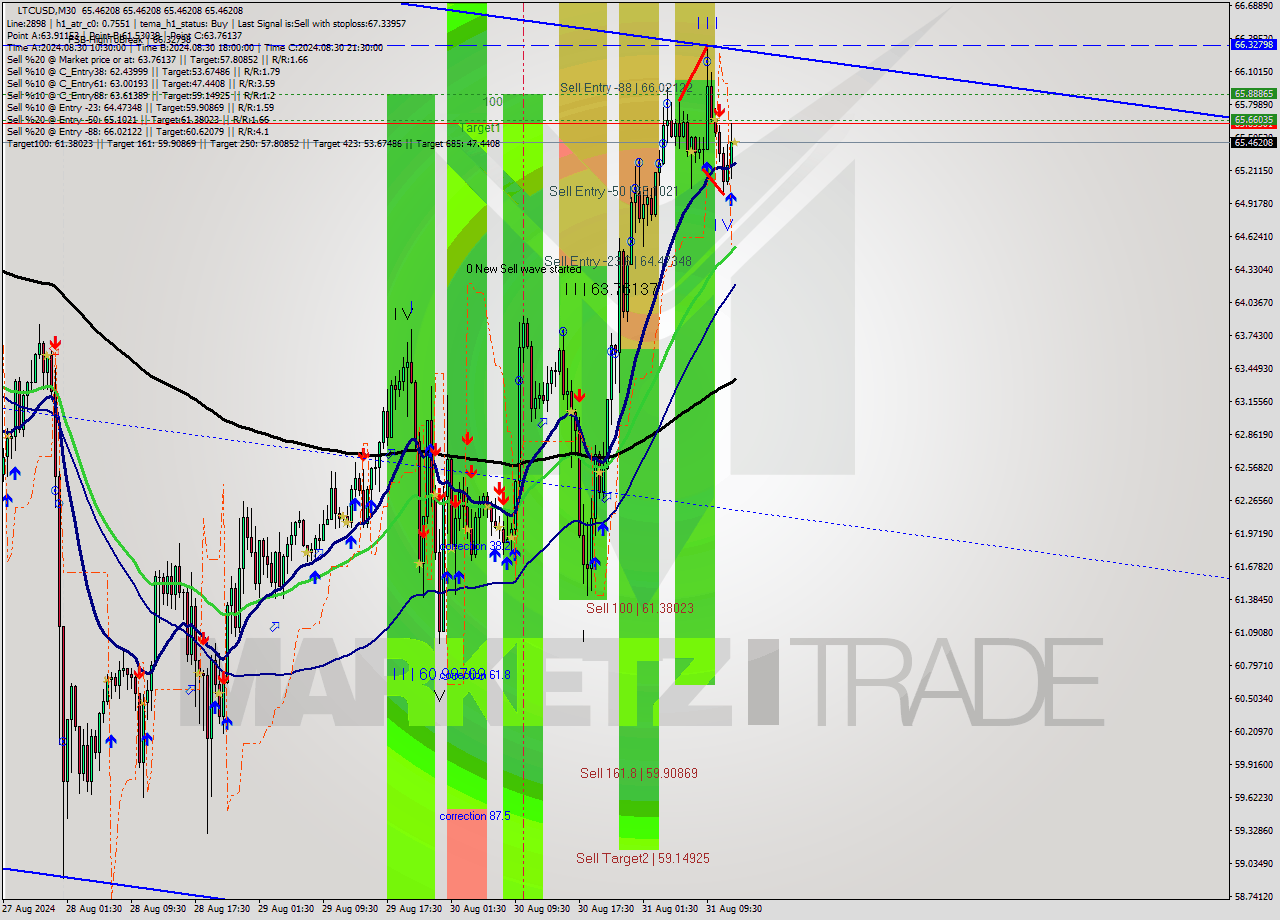The height and width of the screenshot is (920, 1280).
Task: Click the '31 Aug 01:30' time label
Action: tap(670, 909)
